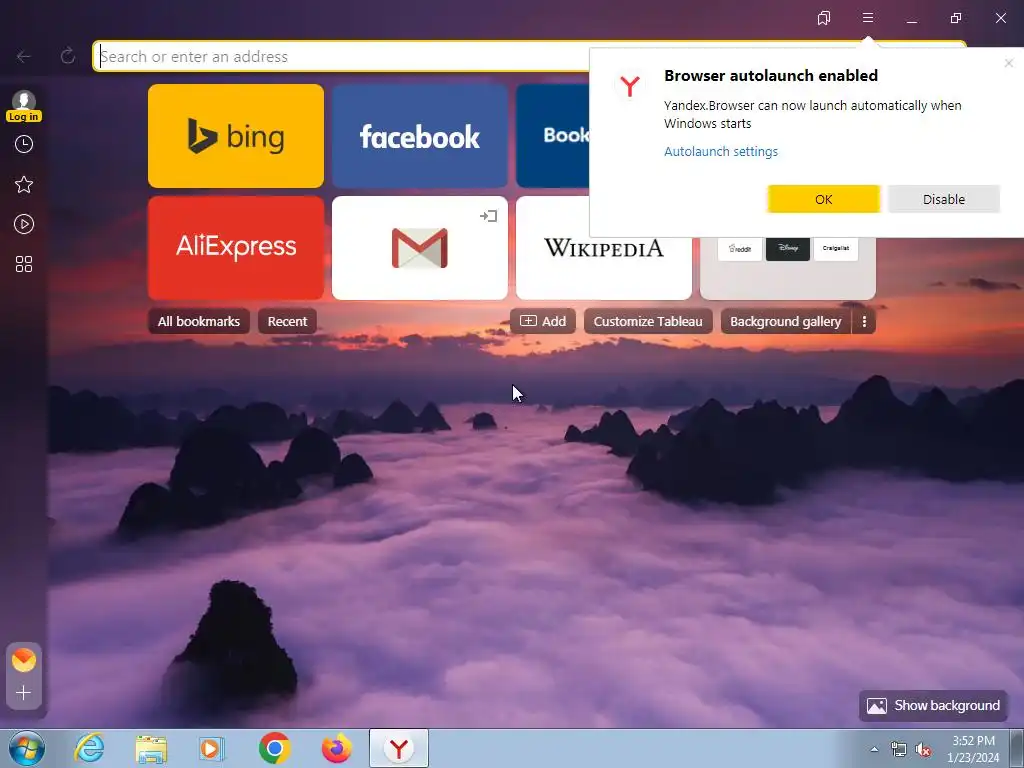
Task: Launch Google Chrome from taskbar
Action: point(274,748)
